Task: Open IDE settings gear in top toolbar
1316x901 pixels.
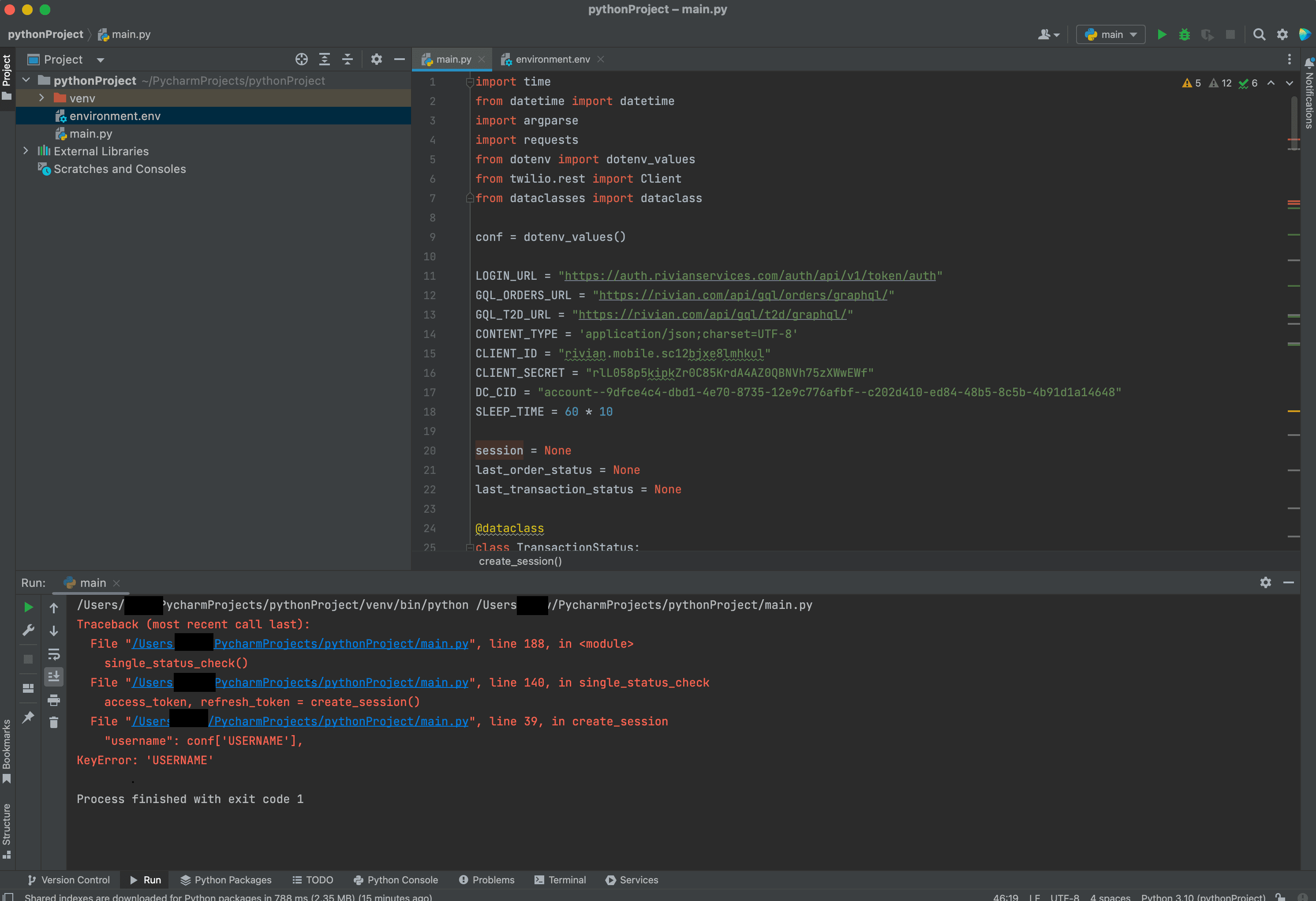Action: click(1282, 34)
